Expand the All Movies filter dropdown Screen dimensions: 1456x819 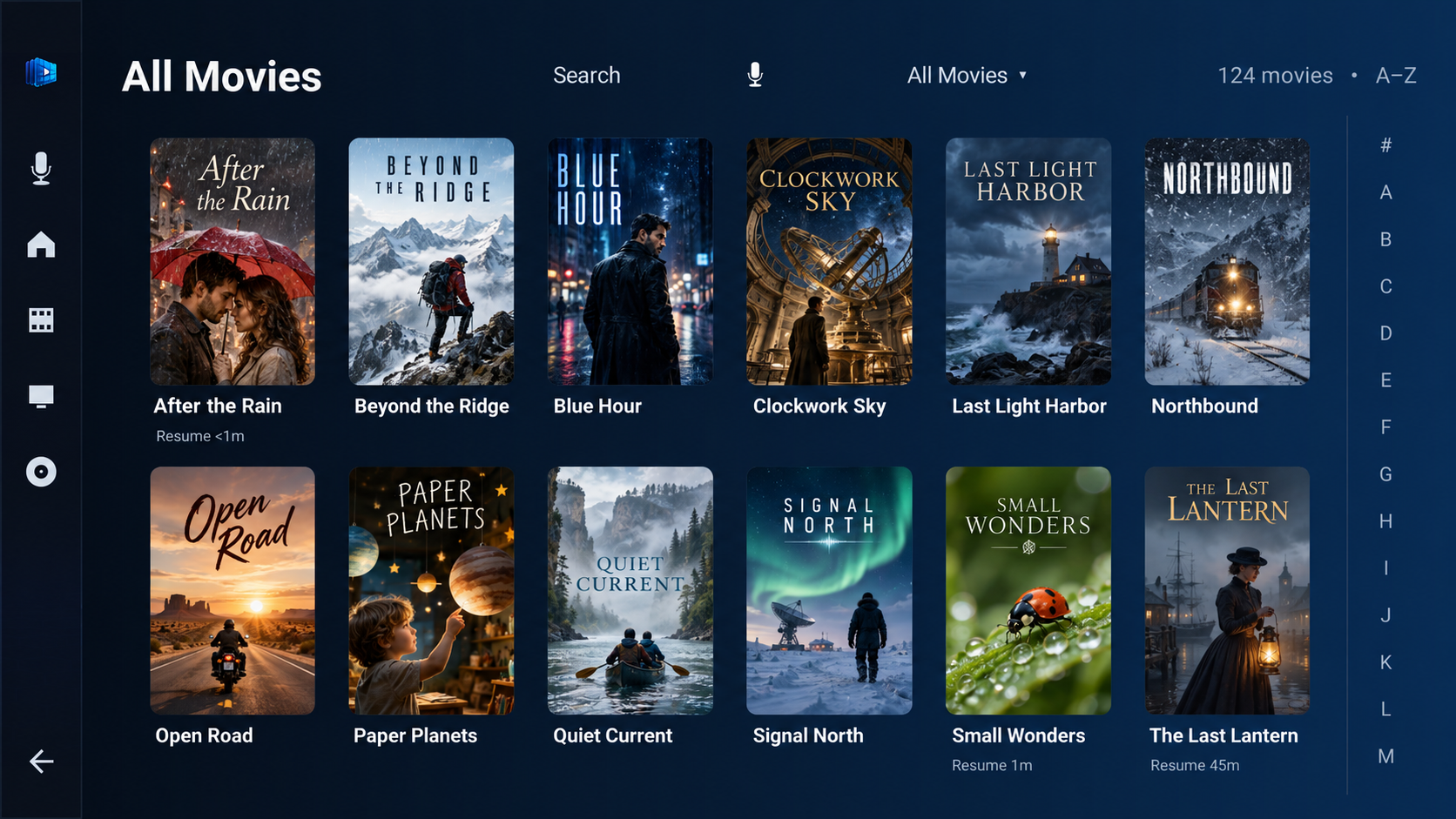967,76
